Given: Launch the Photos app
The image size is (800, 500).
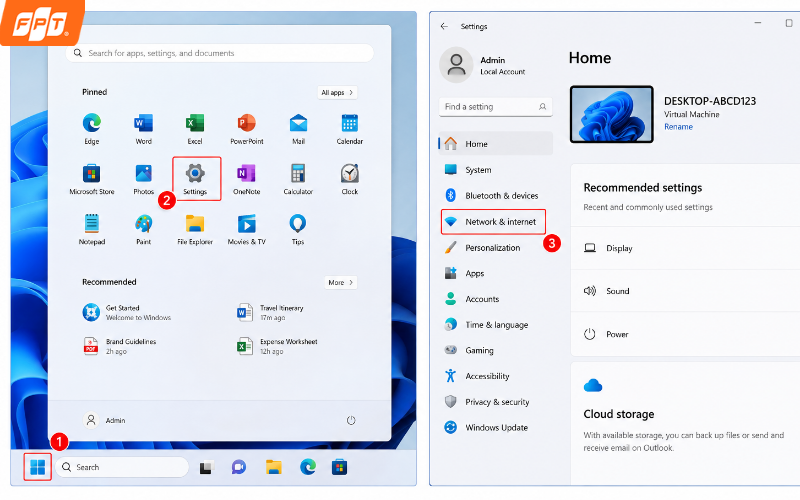Looking at the screenshot, I should point(143,179).
